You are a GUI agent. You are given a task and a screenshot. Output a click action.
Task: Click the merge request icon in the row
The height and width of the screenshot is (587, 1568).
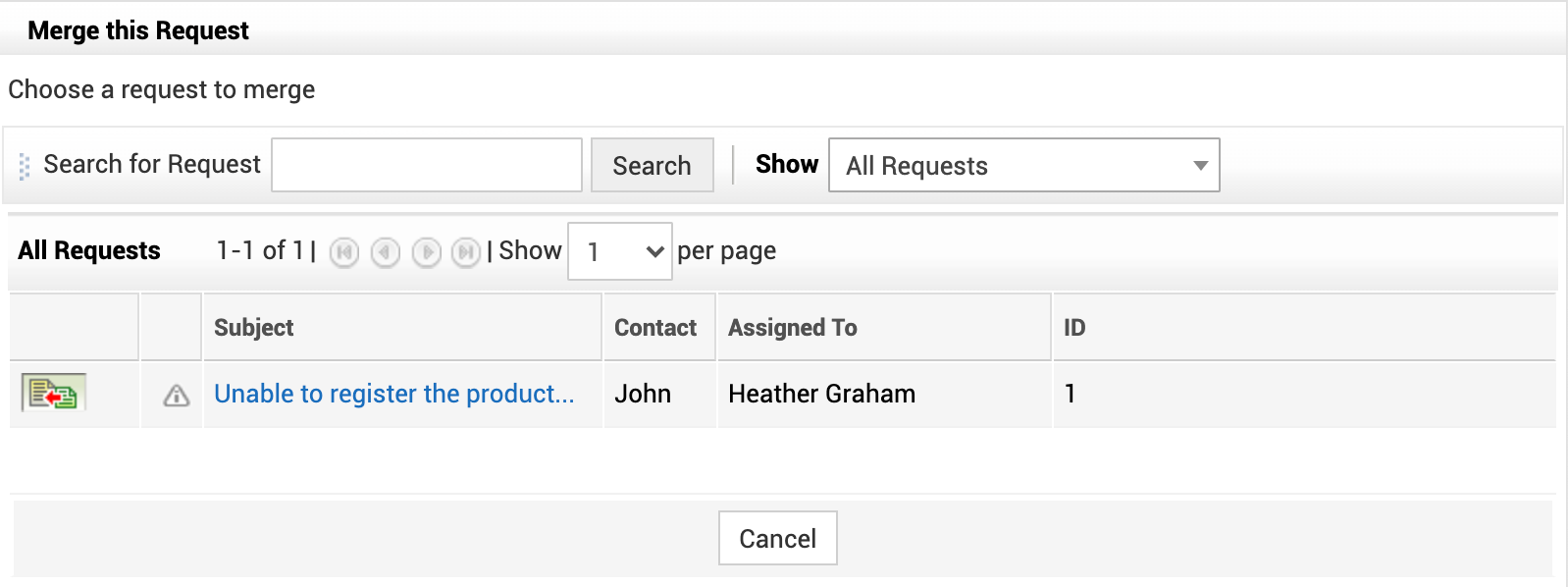pyautogui.click(x=54, y=394)
